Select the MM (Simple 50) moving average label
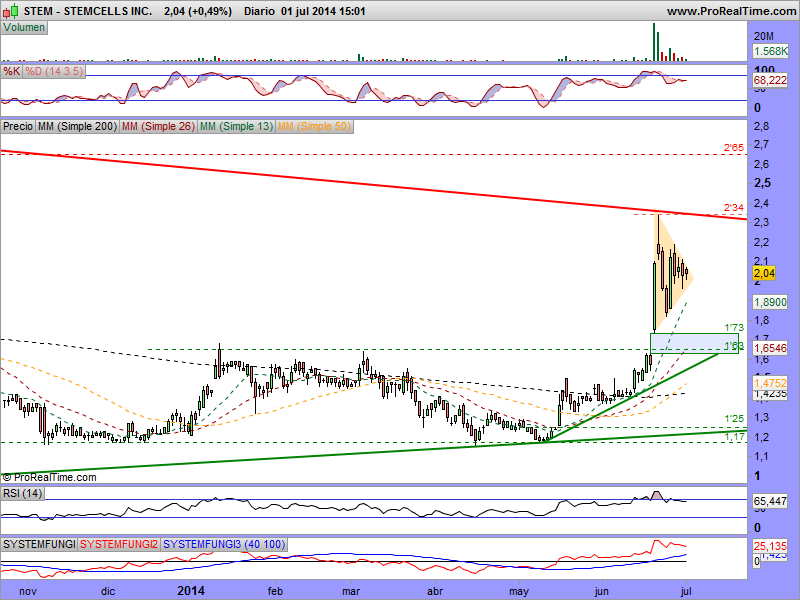Screen dimensions: 800x600 pyautogui.click(x=314, y=126)
